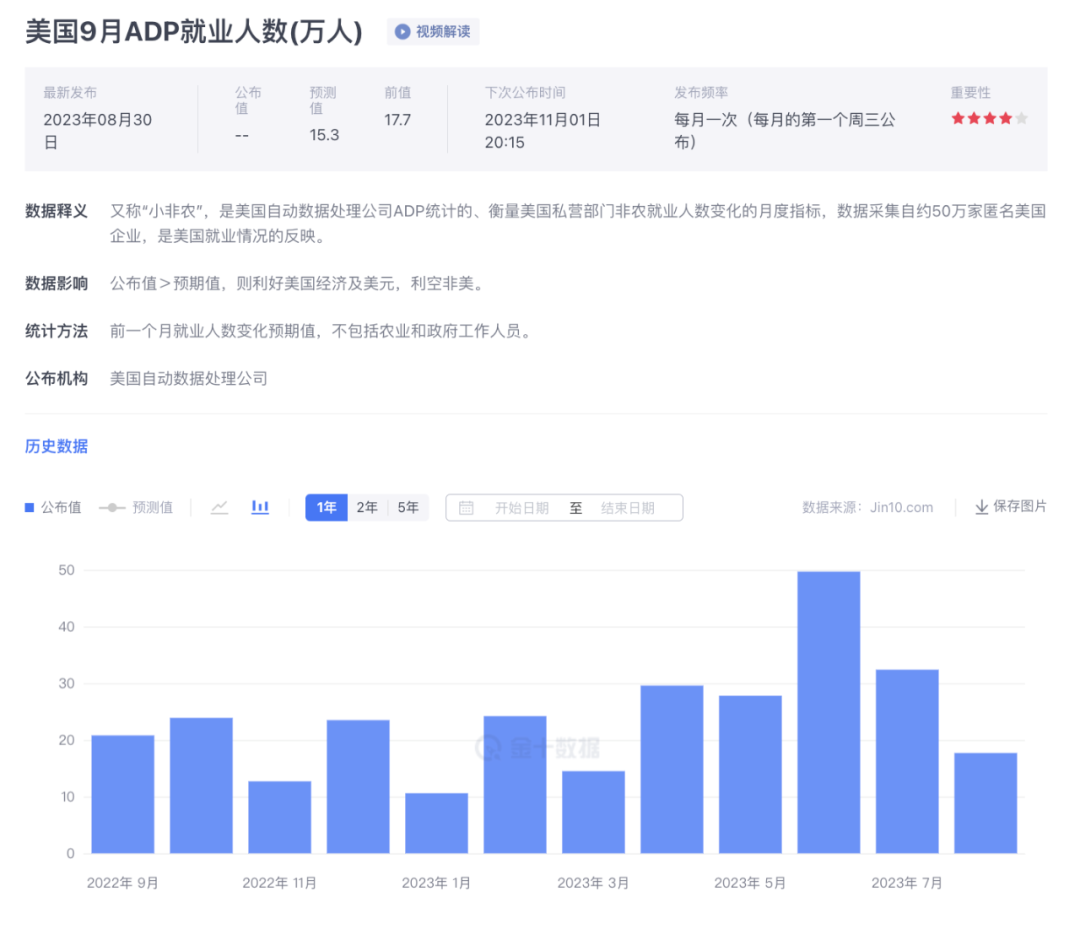This screenshot has height=929, width=1080.
Task: Click the y-axis label 50
Action: (x=67, y=570)
